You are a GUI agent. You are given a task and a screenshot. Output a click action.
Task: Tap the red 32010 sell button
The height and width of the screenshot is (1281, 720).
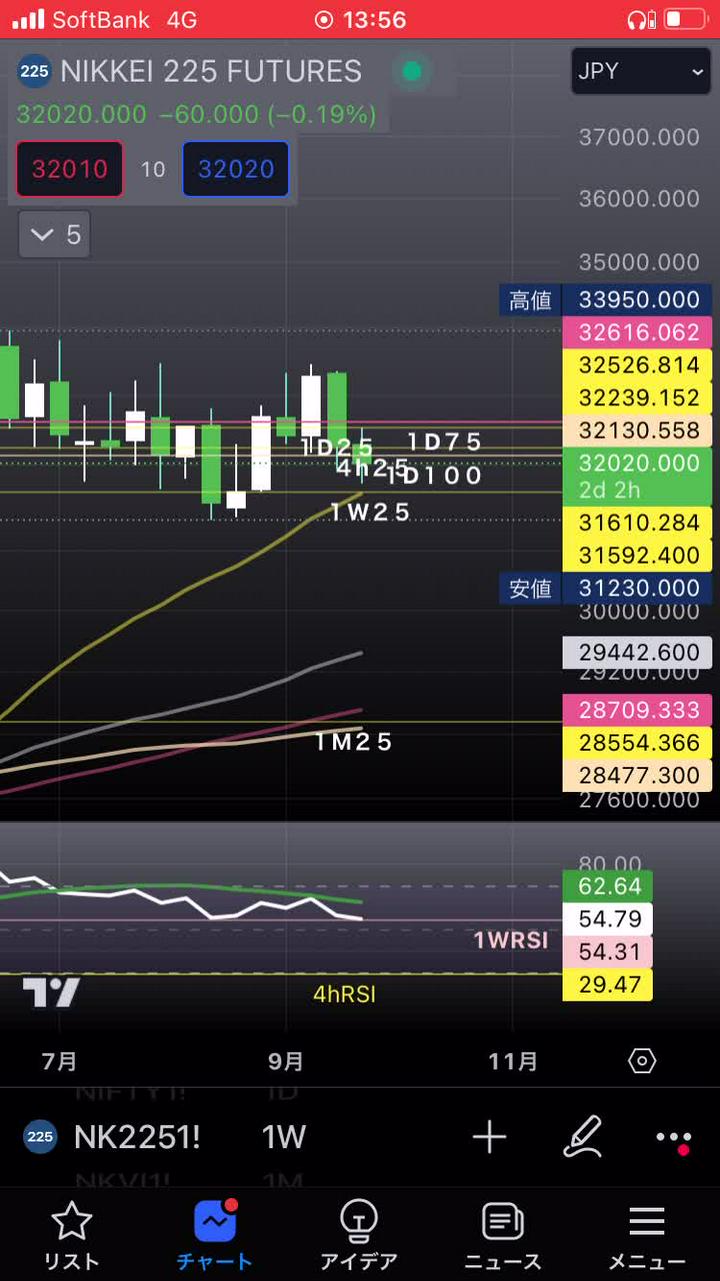click(x=69, y=169)
